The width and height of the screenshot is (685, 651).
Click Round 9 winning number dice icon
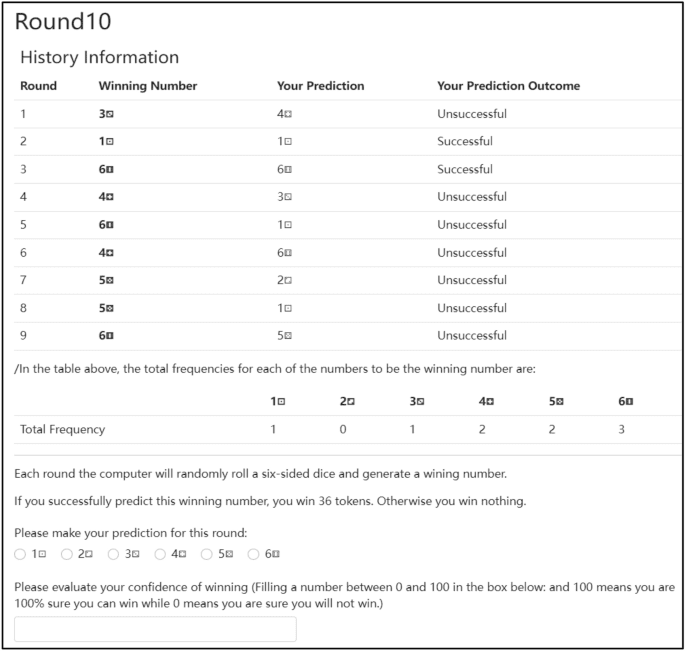(110, 336)
